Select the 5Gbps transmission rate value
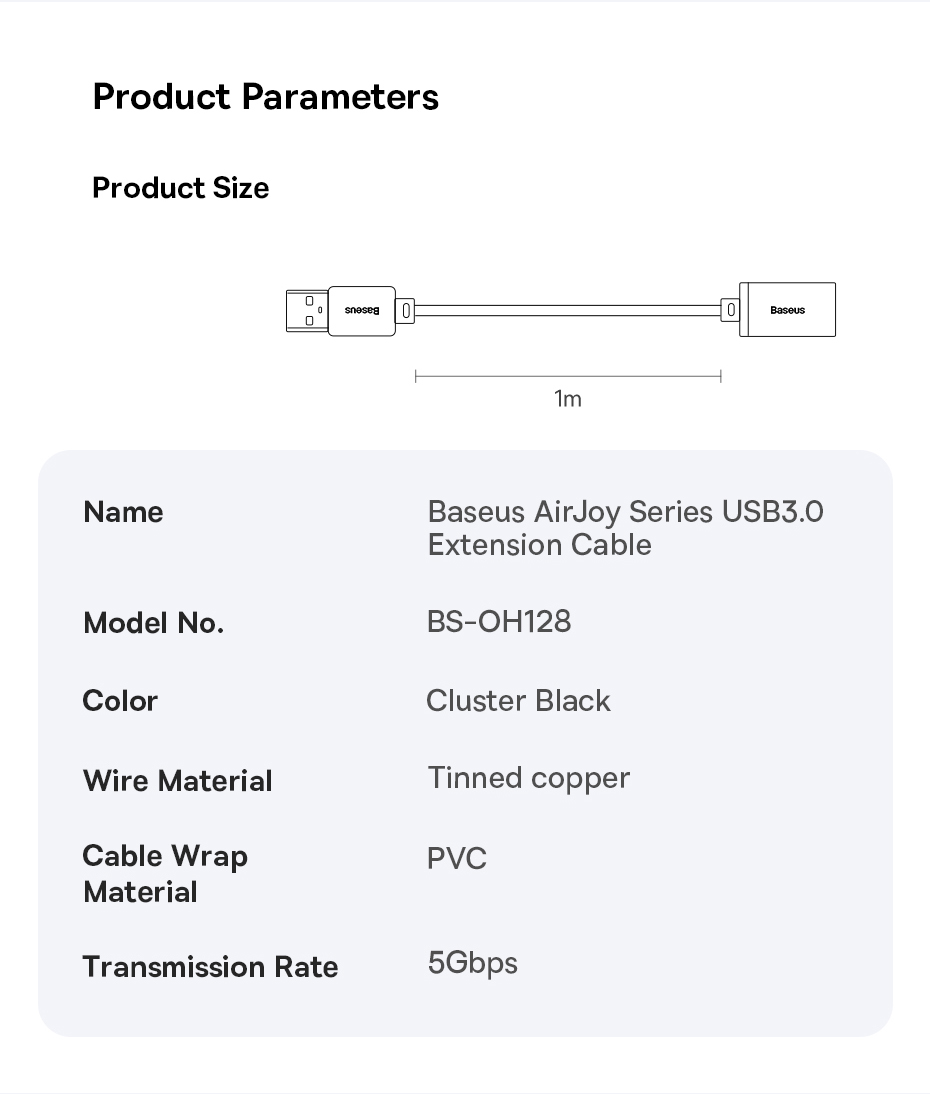 472,963
